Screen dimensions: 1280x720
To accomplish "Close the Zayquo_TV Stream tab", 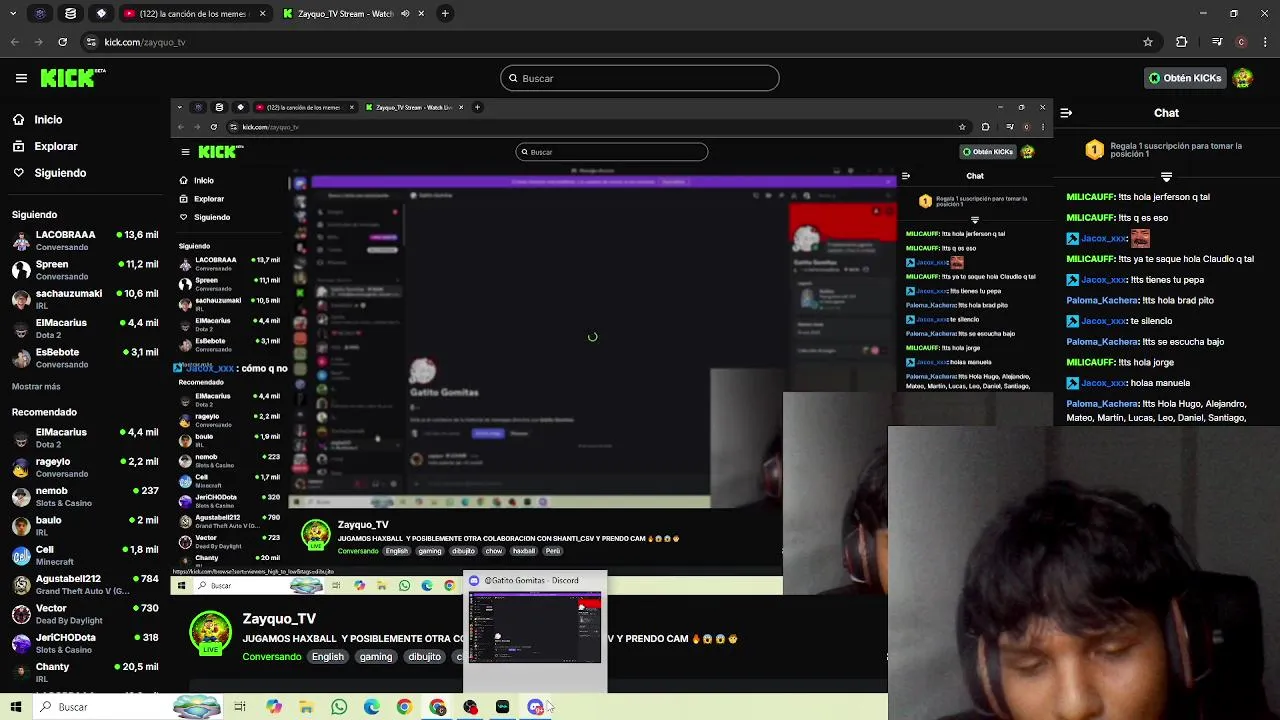I will point(421,14).
